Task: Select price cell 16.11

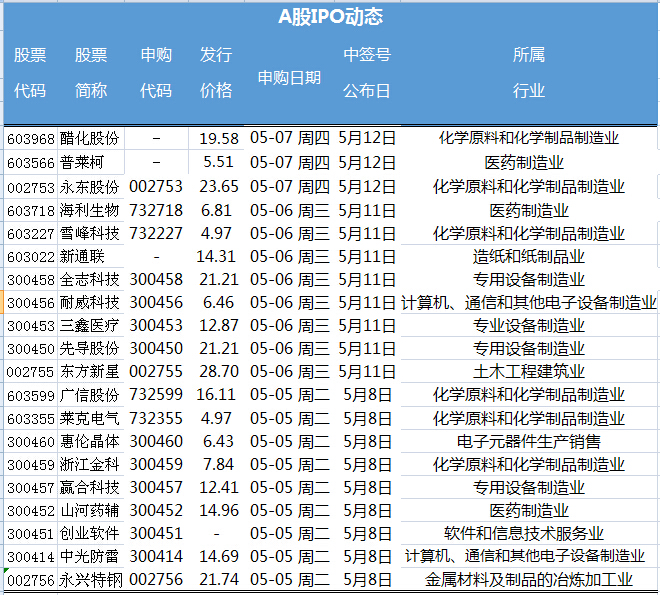Action: [x=216, y=394]
